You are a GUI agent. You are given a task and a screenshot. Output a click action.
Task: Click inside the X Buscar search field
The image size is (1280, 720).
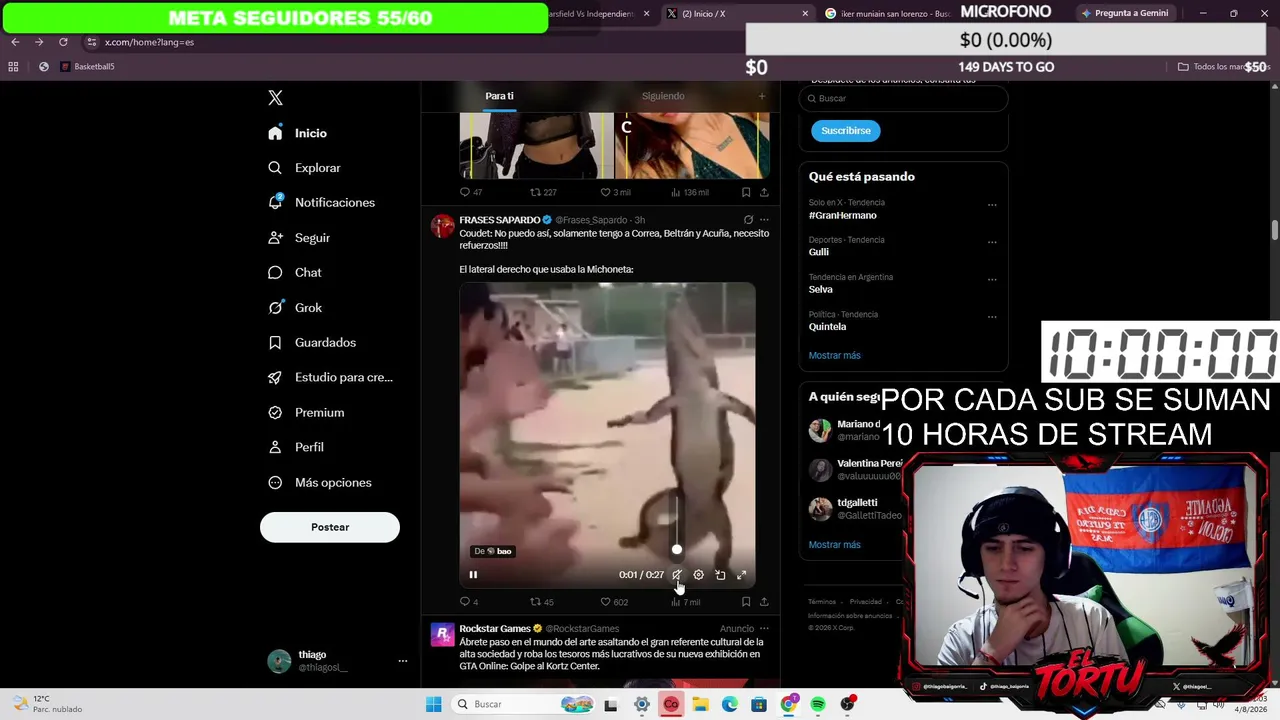[903, 98]
